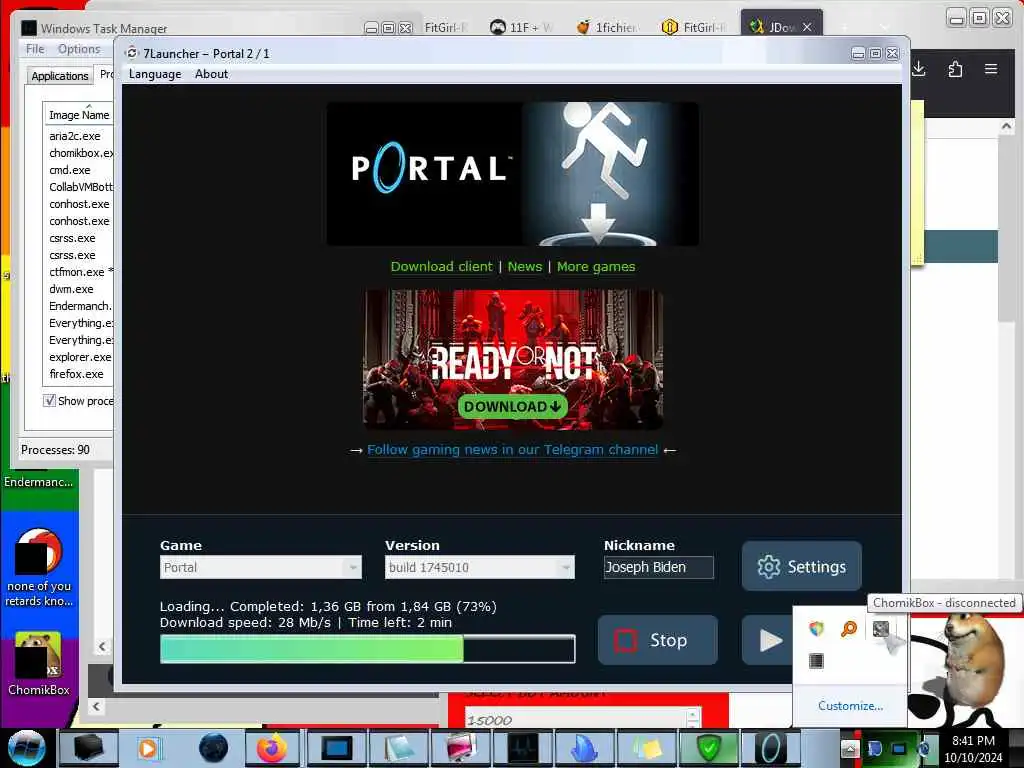The width and height of the screenshot is (1024, 768).
Task: Open the Language menu in 7Launcher
Action: point(155,74)
